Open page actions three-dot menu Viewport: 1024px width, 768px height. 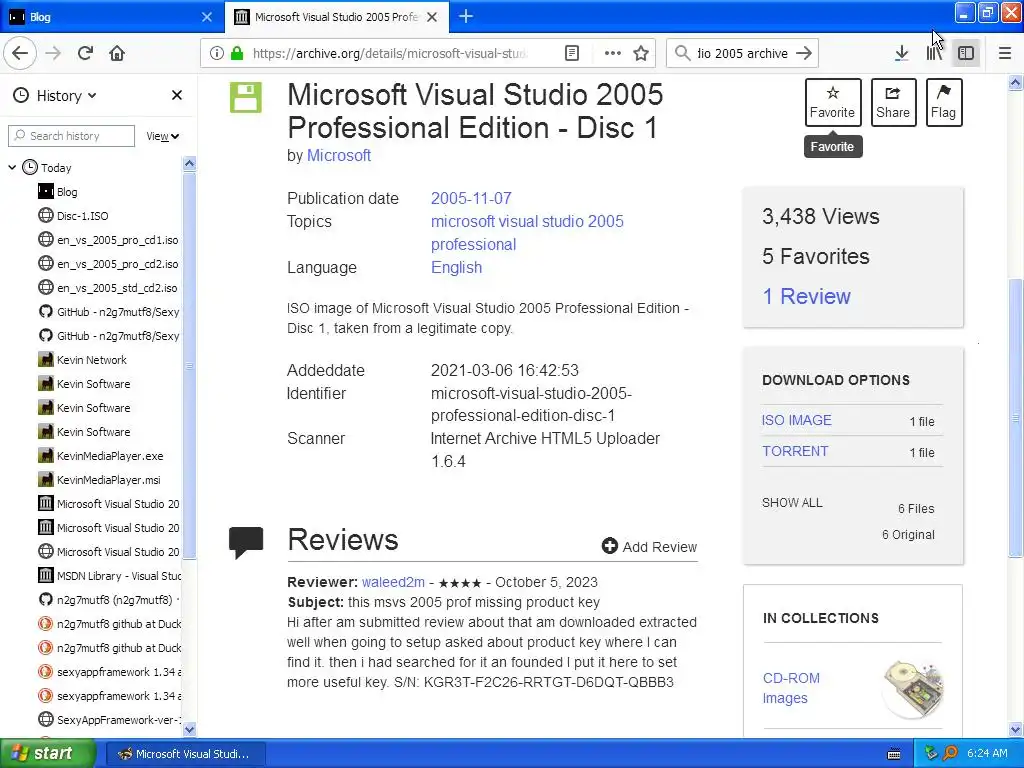point(612,53)
